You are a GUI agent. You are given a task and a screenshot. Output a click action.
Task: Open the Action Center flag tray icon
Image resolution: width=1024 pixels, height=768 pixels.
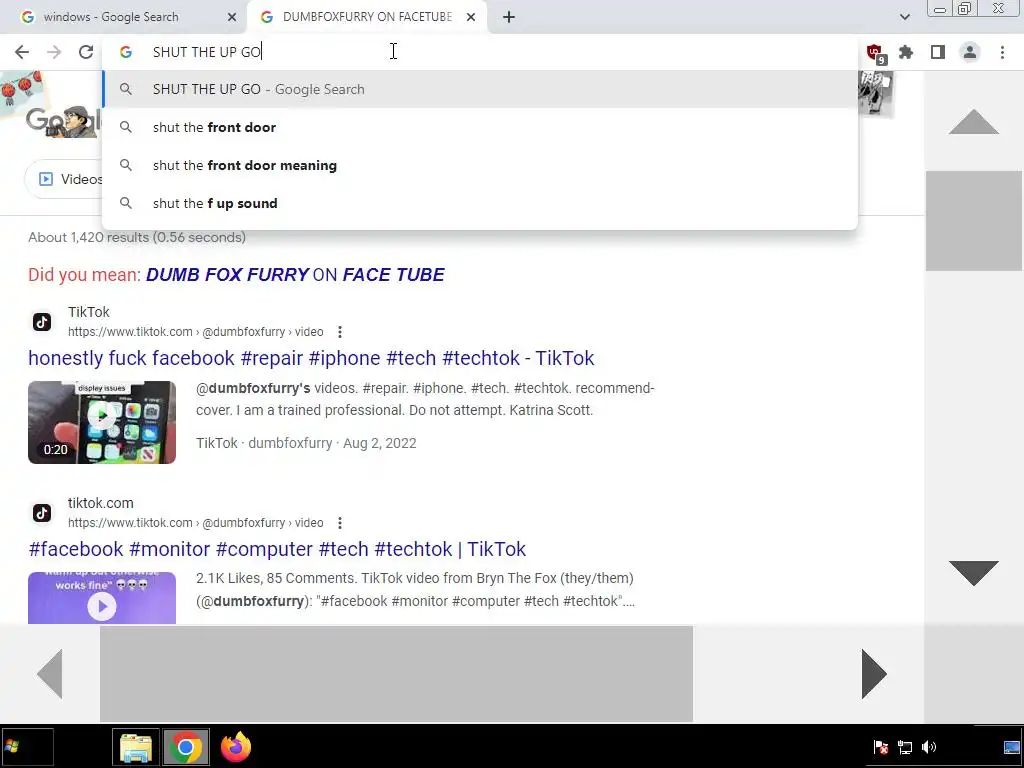tap(880, 747)
